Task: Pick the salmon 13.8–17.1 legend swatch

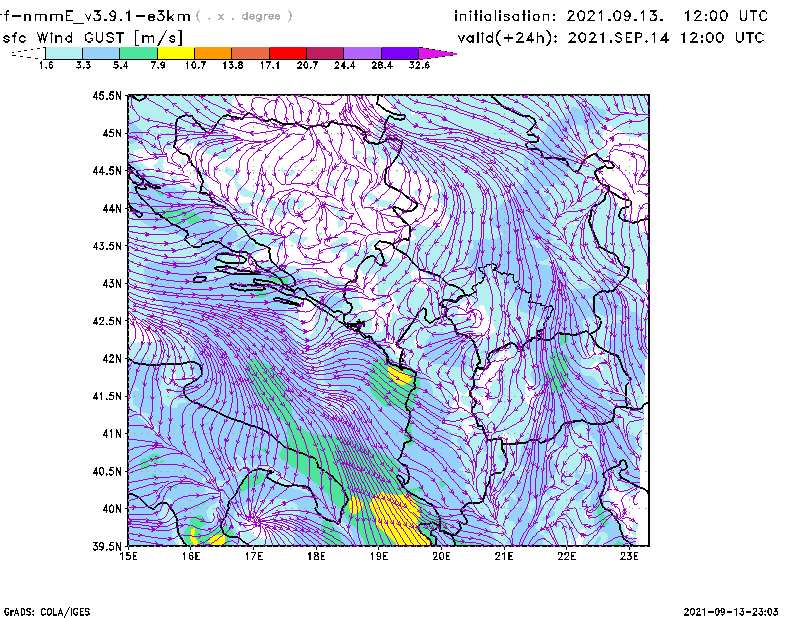Action: (251, 53)
